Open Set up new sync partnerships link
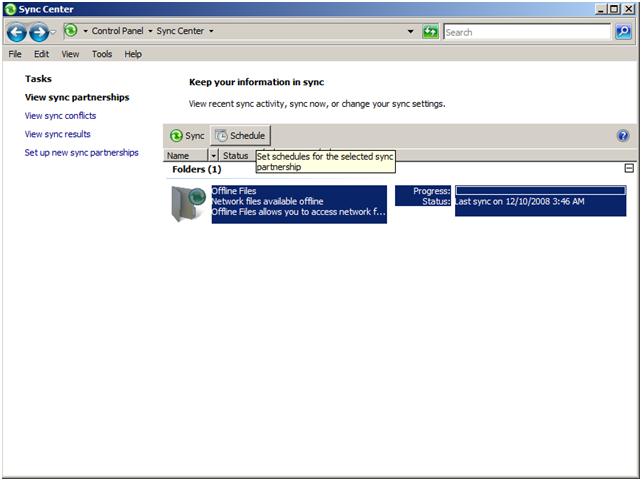The width and height of the screenshot is (642, 481). coord(81,153)
